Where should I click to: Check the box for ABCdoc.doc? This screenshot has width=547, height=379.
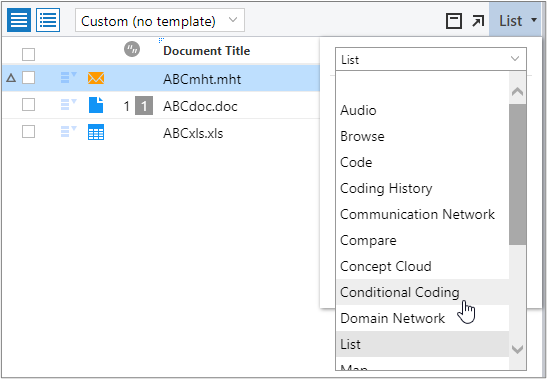[x=29, y=104]
